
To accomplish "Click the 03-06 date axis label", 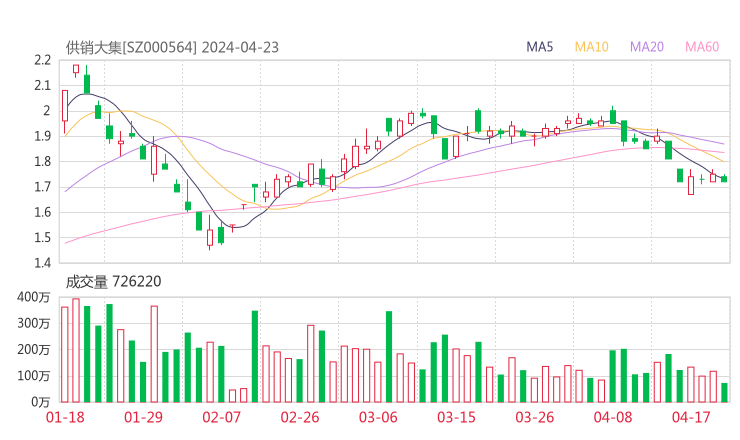I will pos(378,417).
